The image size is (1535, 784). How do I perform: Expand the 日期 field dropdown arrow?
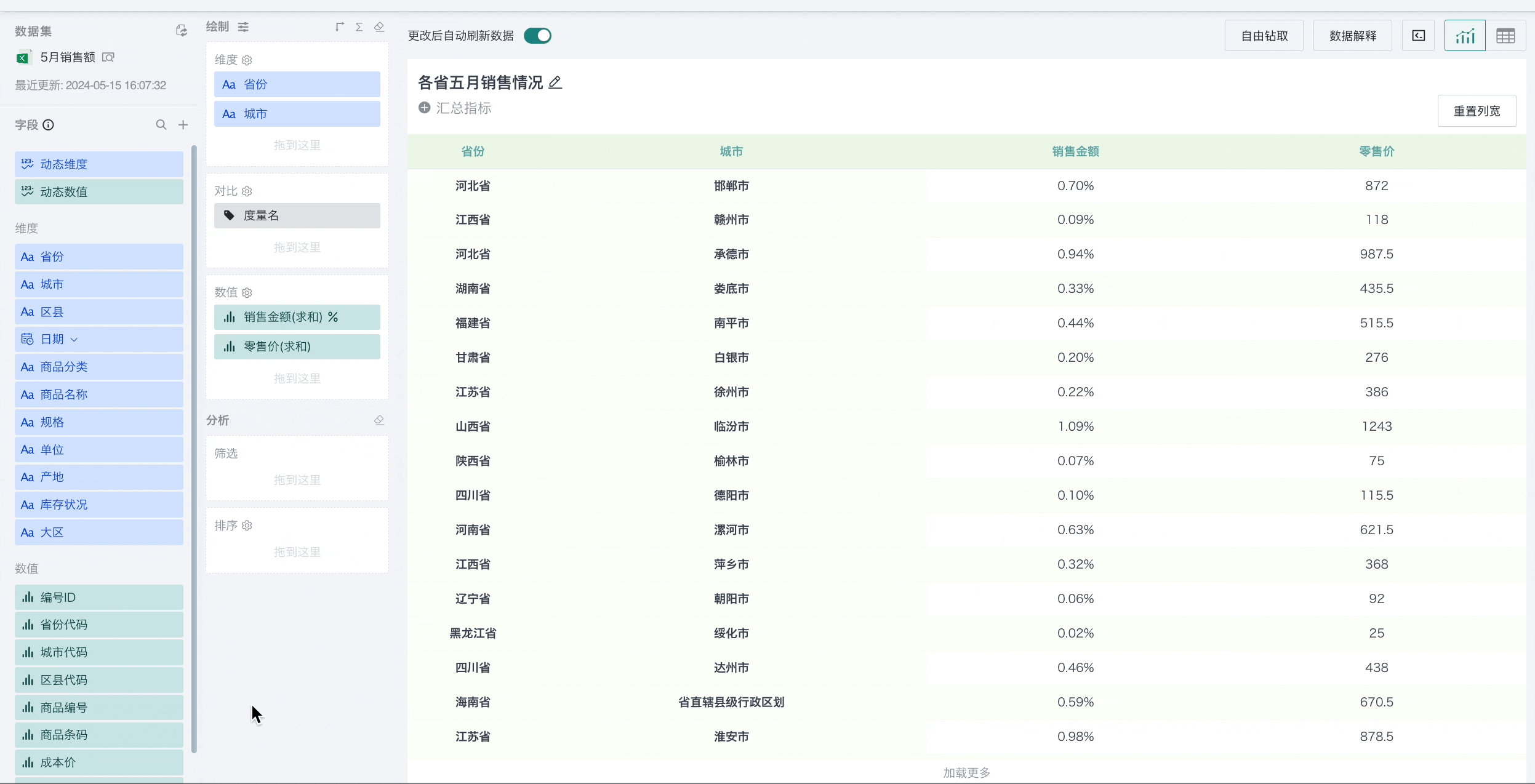pyautogui.click(x=74, y=340)
